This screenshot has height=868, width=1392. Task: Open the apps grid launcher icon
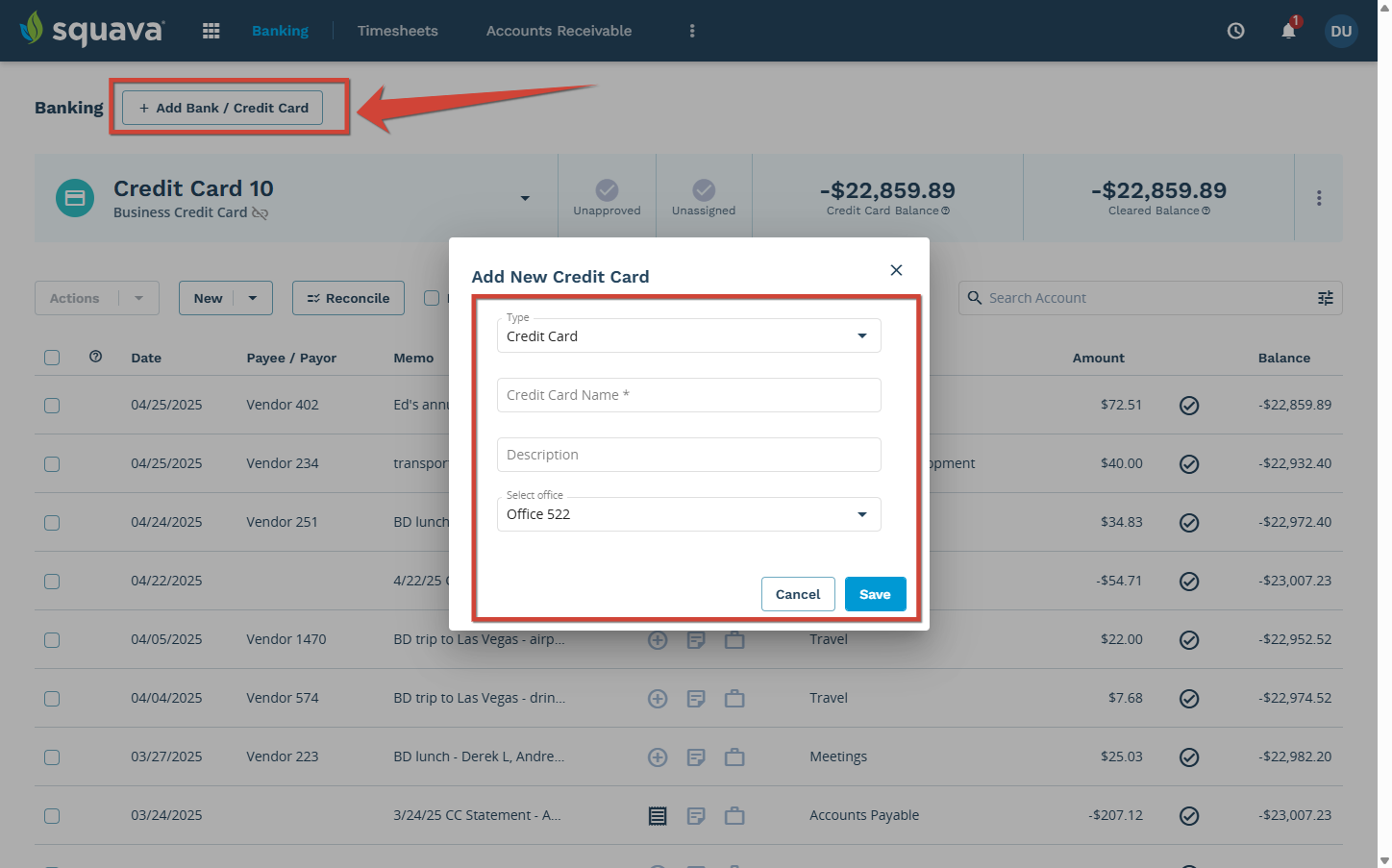pyautogui.click(x=211, y=31)
